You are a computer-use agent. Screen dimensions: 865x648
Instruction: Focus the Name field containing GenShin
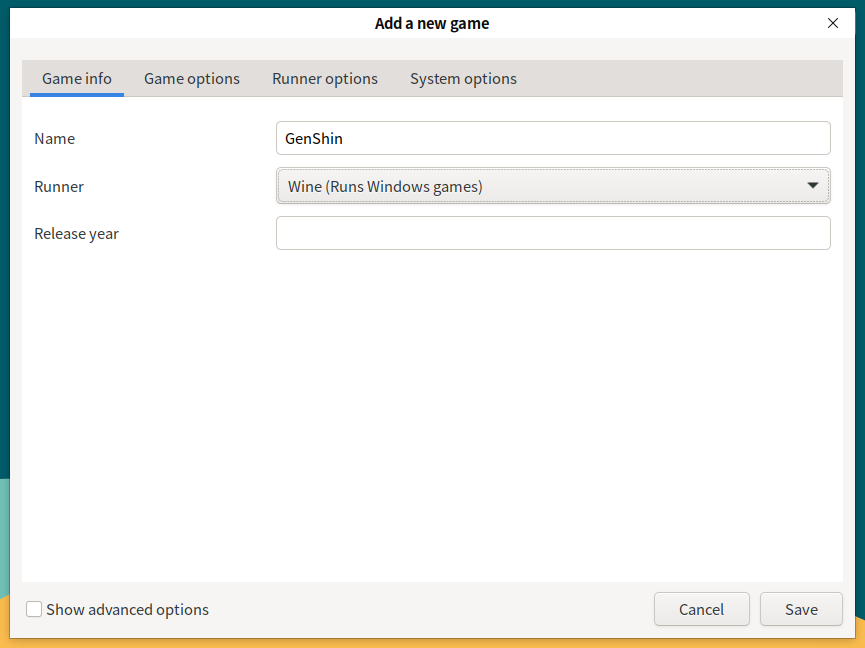coord(553,138)
